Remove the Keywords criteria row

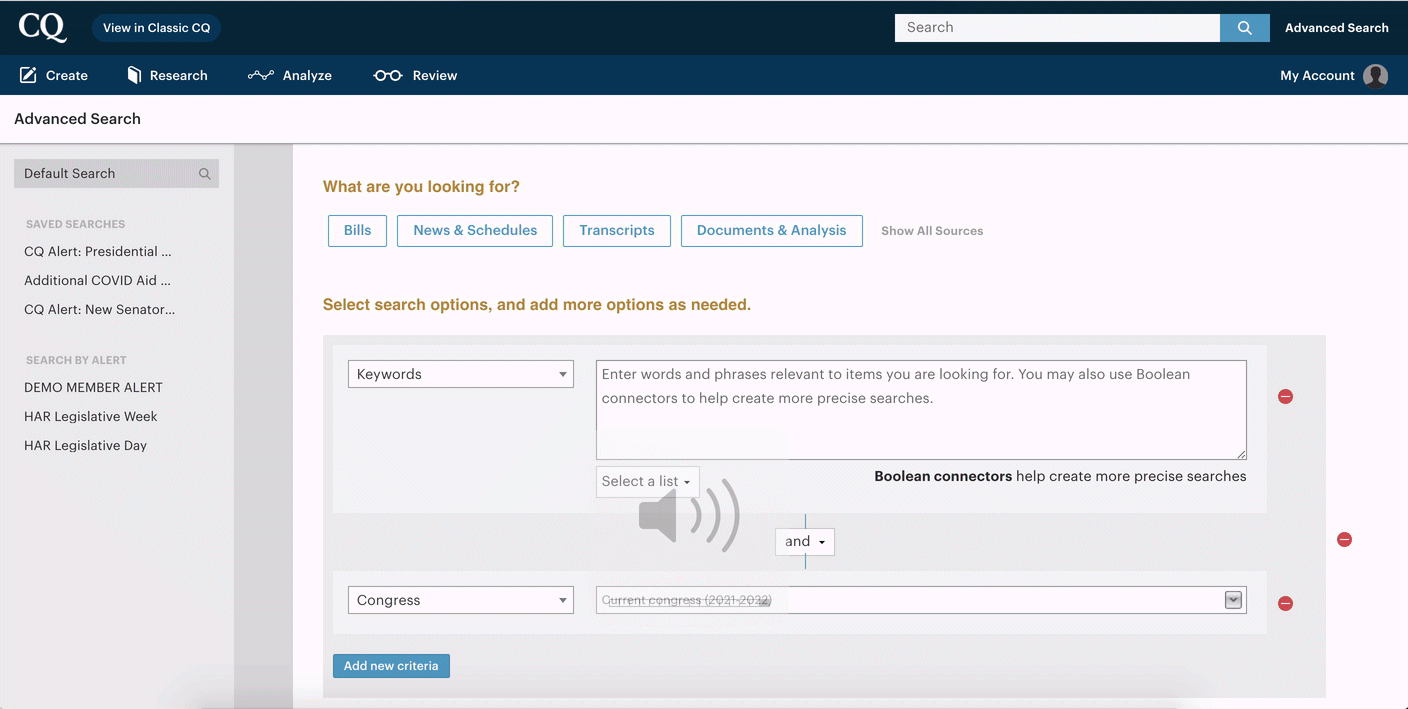click(x=1286, y=397)
